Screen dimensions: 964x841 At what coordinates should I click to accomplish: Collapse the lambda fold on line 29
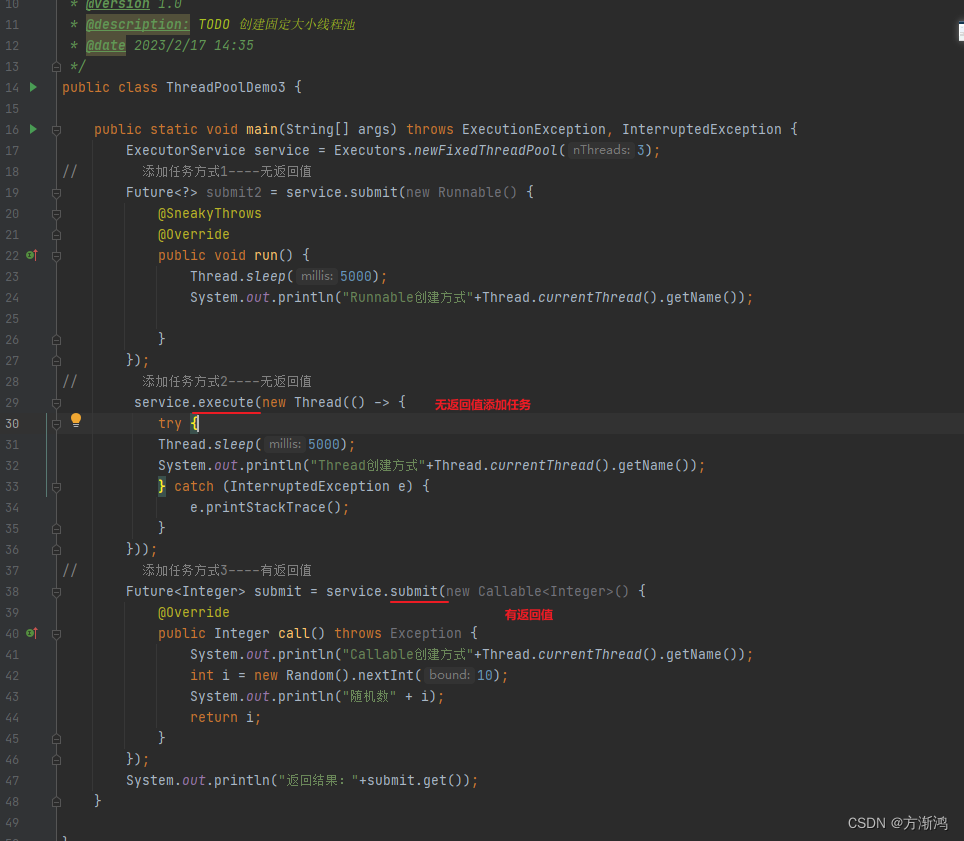57,403
